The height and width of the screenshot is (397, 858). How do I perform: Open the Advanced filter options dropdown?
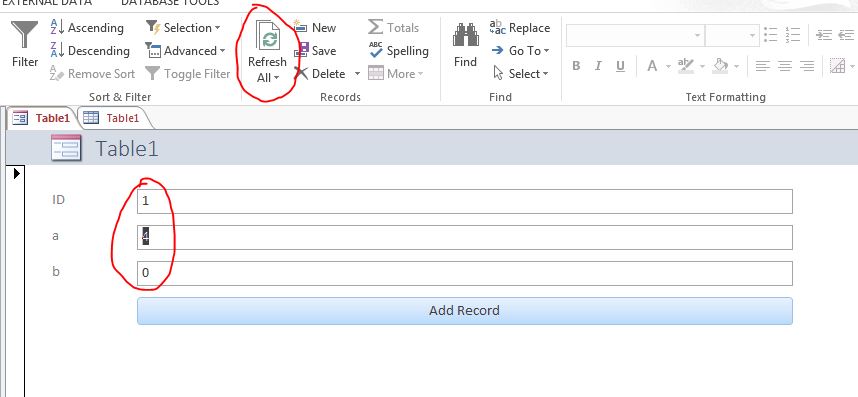(x=185, y=51)
